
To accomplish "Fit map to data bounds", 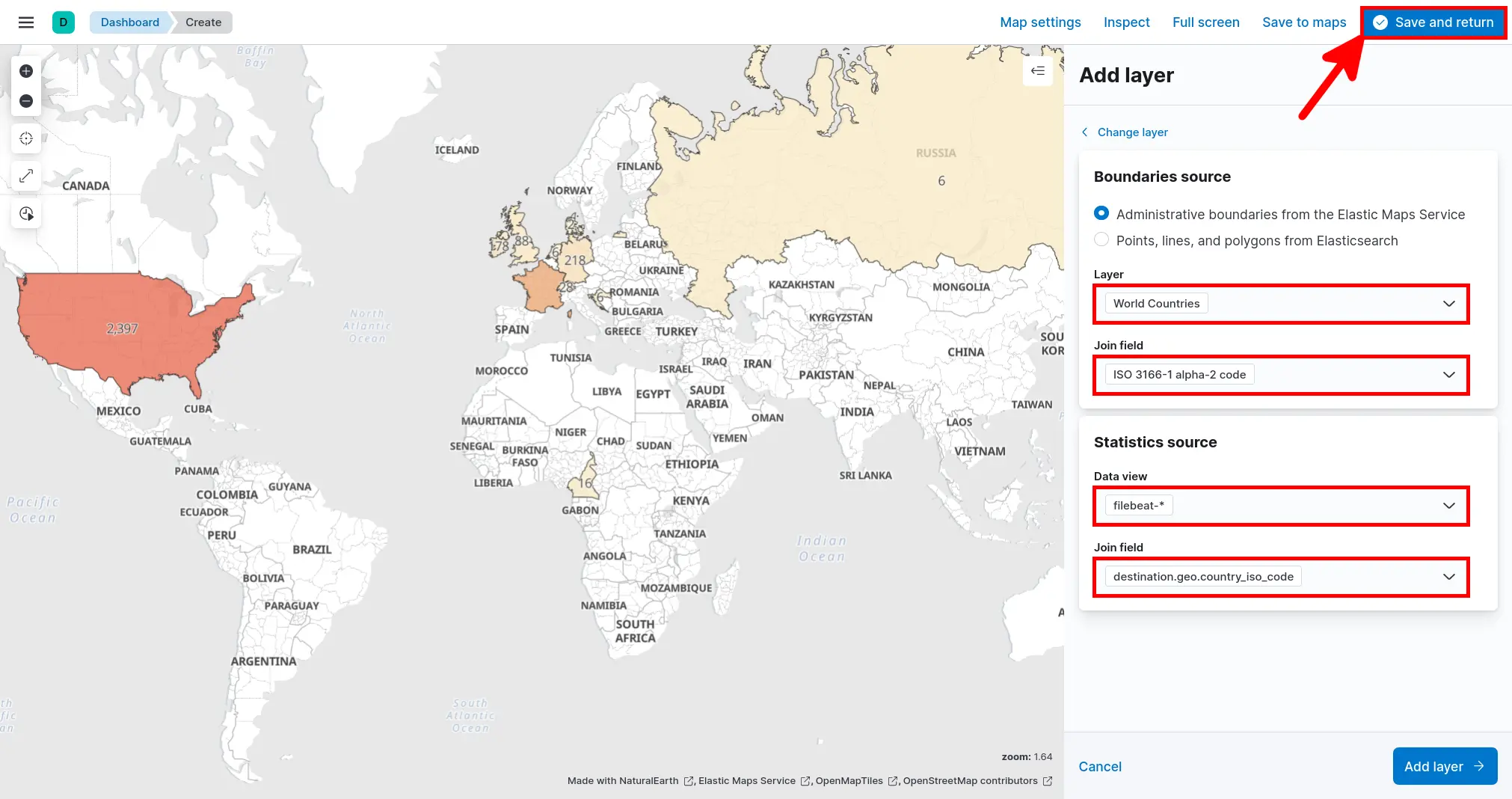I will [x=26, y=176].
